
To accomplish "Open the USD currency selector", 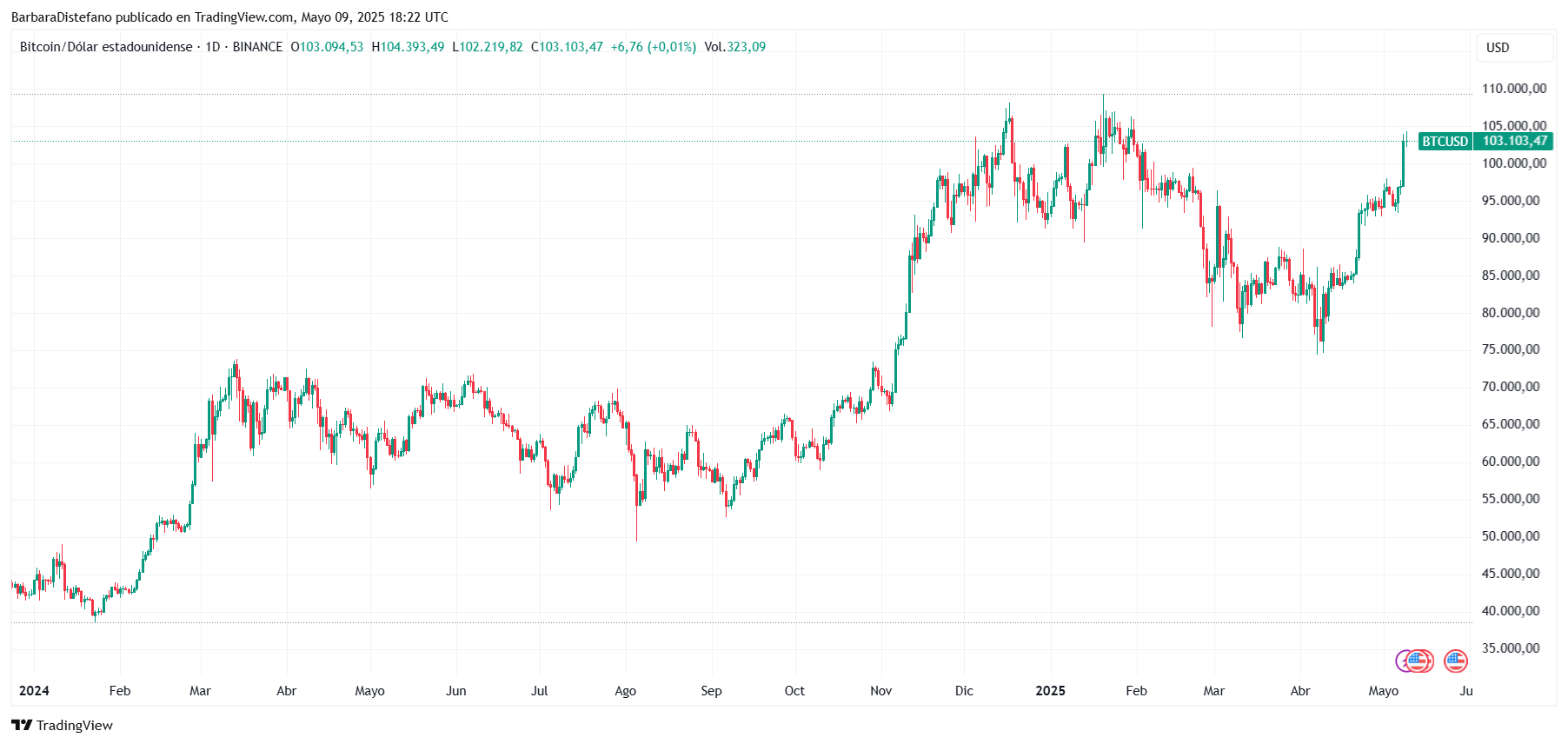I will coord(1515,48).
